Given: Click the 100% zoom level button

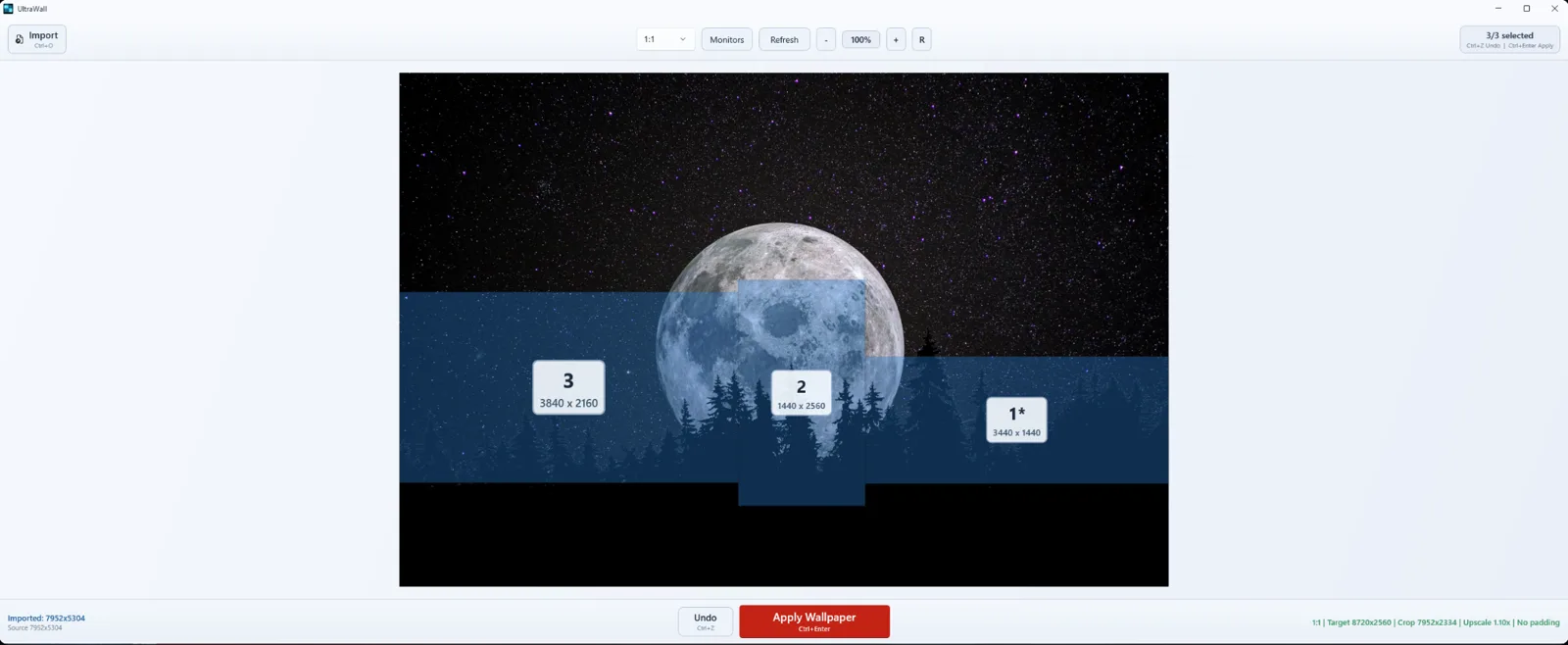Looking at the screenshot, I should pyautogui.click(x=860, y=39).
